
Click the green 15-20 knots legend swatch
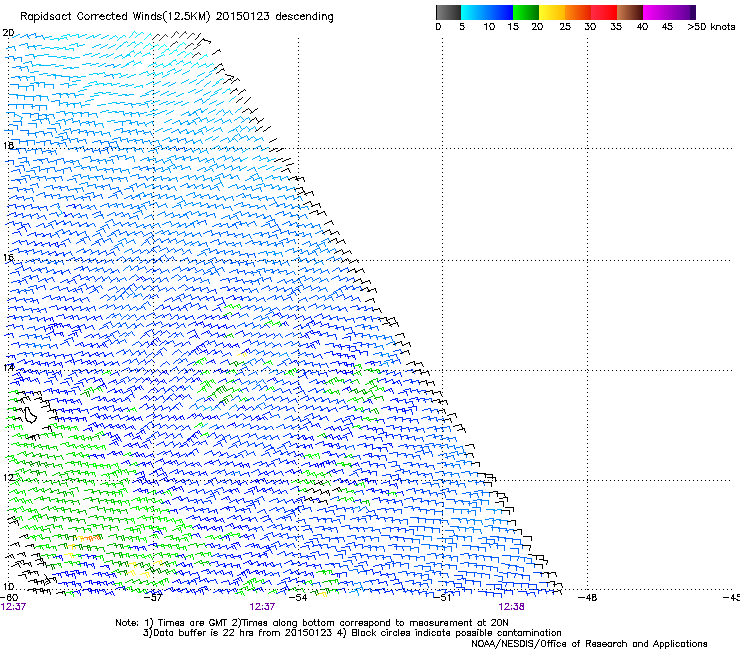point(526,12)
